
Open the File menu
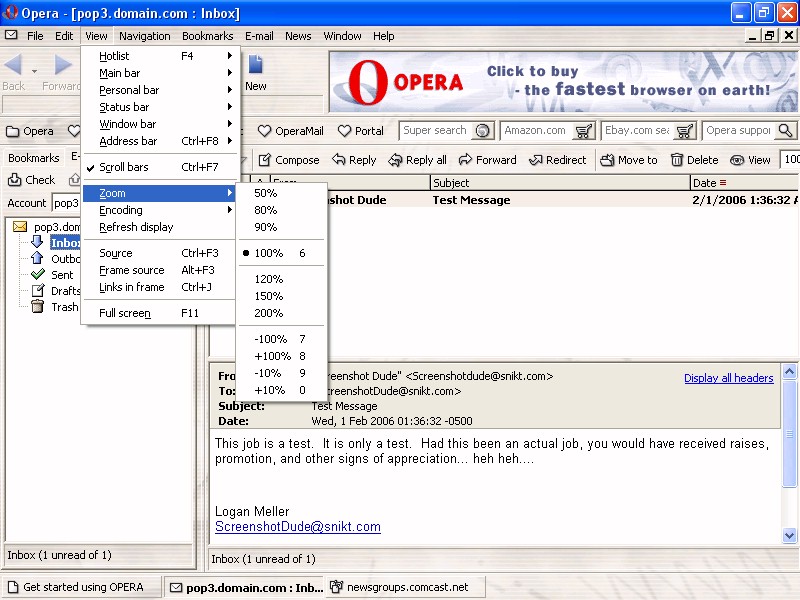click(35, 36)
